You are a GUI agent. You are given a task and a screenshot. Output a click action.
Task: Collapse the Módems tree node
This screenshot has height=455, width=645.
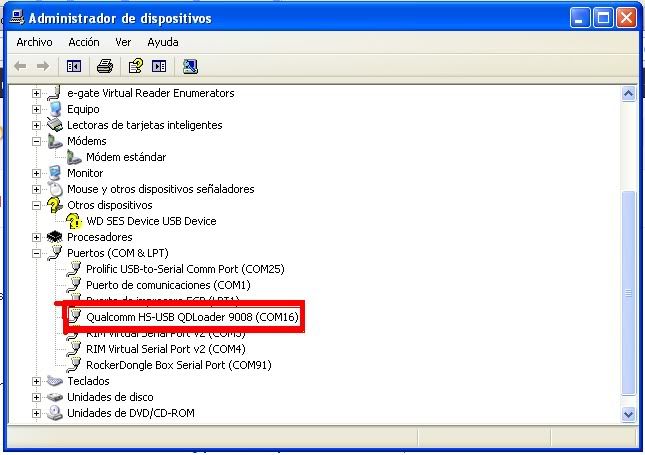click(37, 141)
